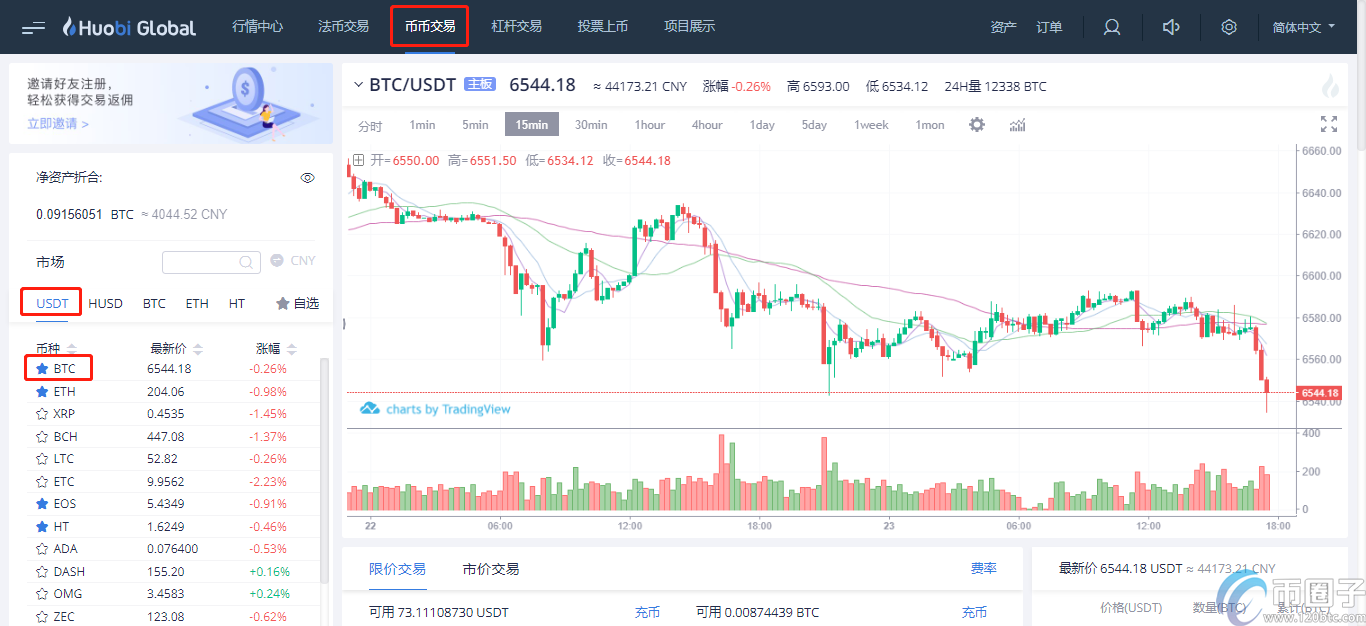This screenshot has width=1366, height=626.
Task: Open the user account icon
Action: coord(1111,27)
